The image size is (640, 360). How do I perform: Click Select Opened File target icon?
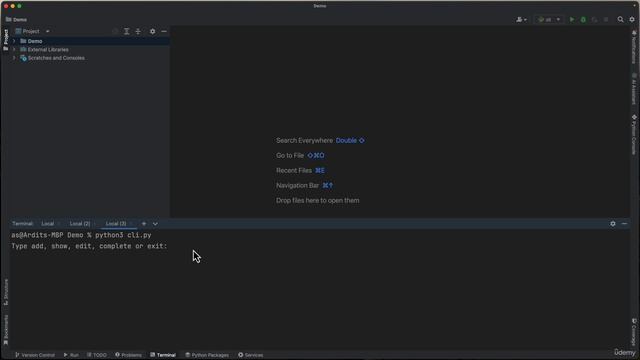click(115, 31)
